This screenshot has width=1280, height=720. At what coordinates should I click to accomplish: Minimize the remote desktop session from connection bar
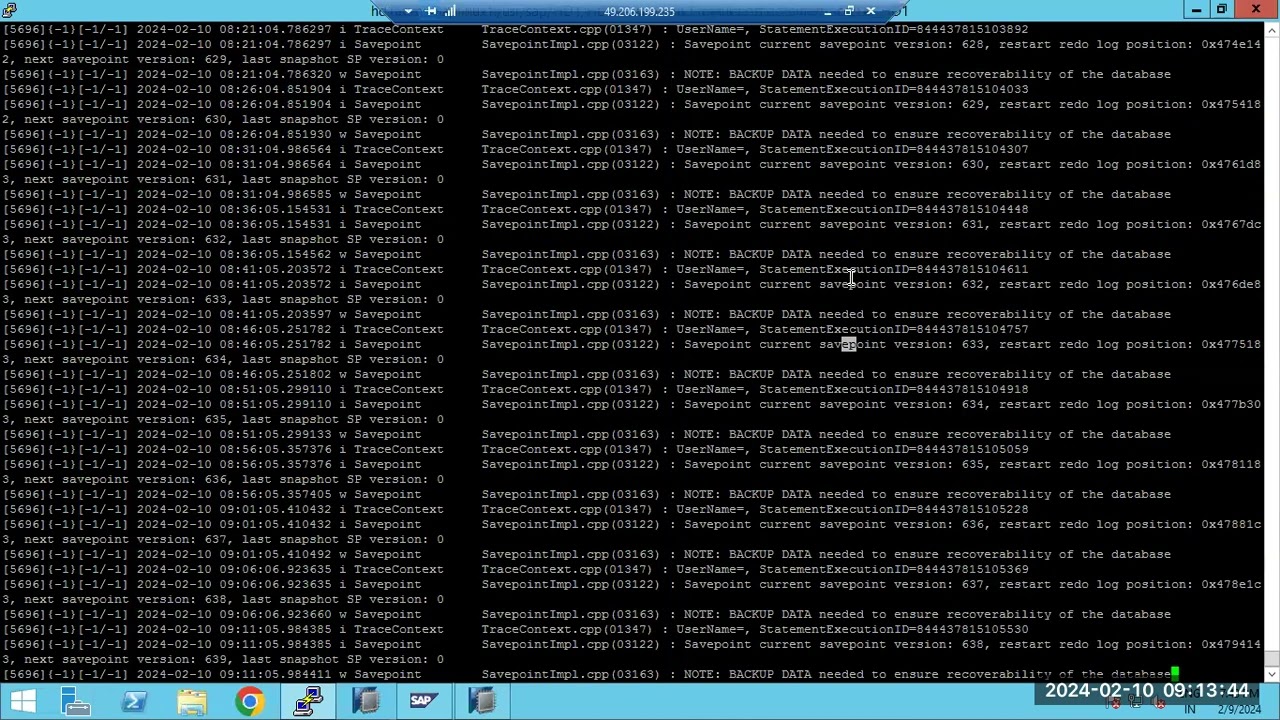click(827, 12)
